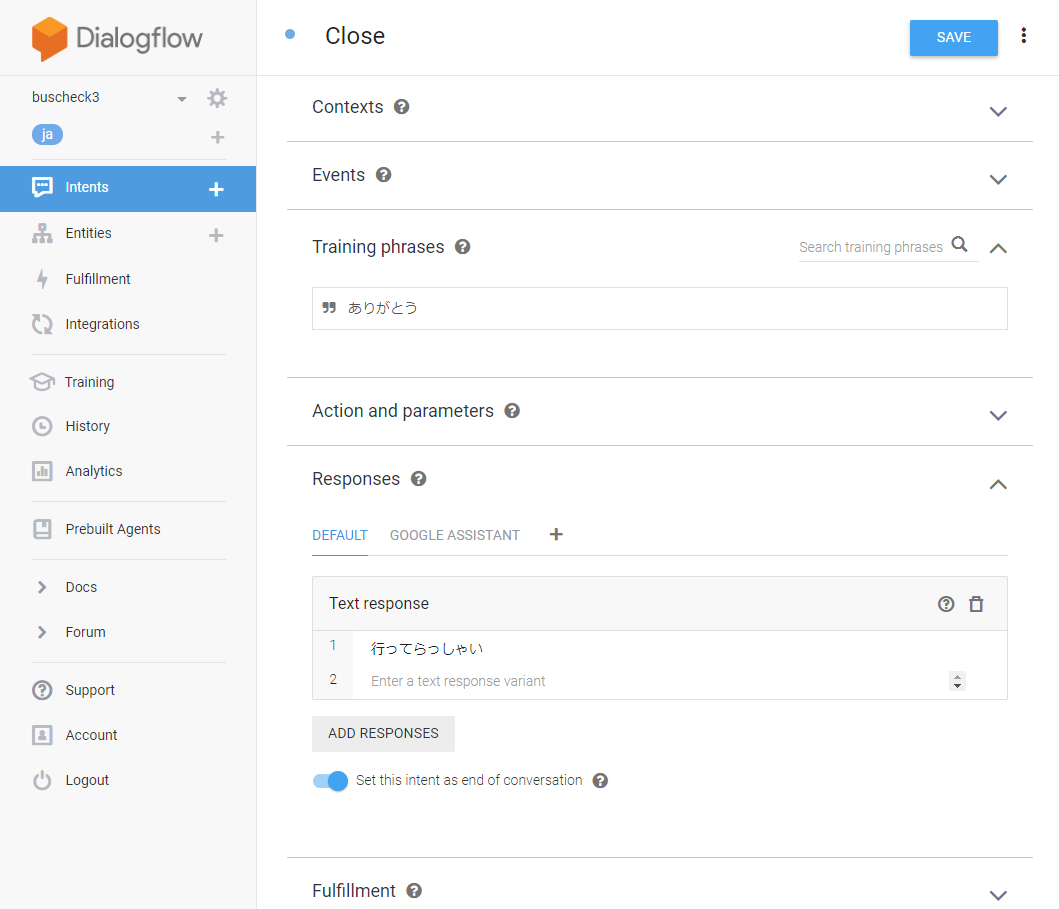Viewport: 1059px width, 909px height.
Task: Add a new language plus icon
Action: click(x=217, y=137)
